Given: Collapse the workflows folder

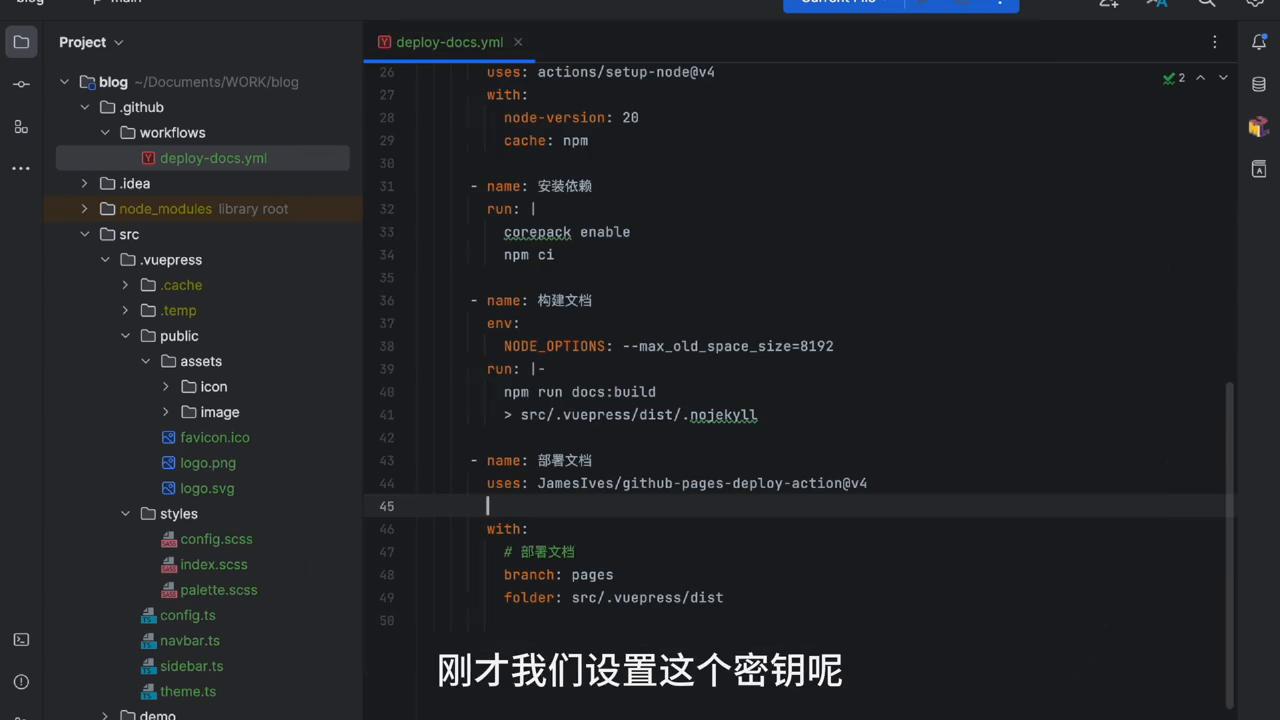Looking at the screenshot, I should [105, 132].
